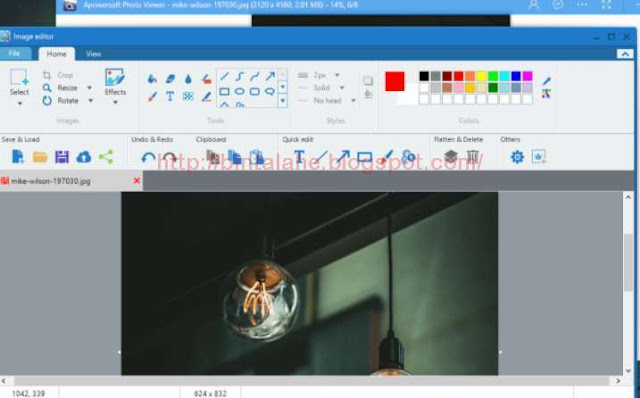This screenshot has height=398, width=640.
Task: Open the No head arrow style dropdown
Action: pos(353,100)
